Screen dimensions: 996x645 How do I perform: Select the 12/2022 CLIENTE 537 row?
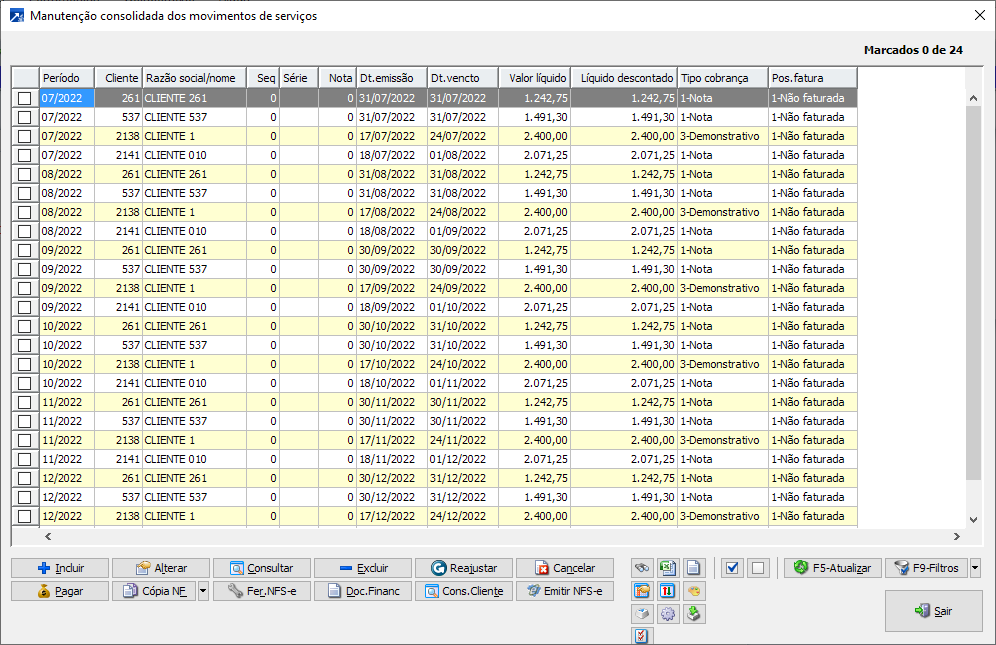point(175,497)
